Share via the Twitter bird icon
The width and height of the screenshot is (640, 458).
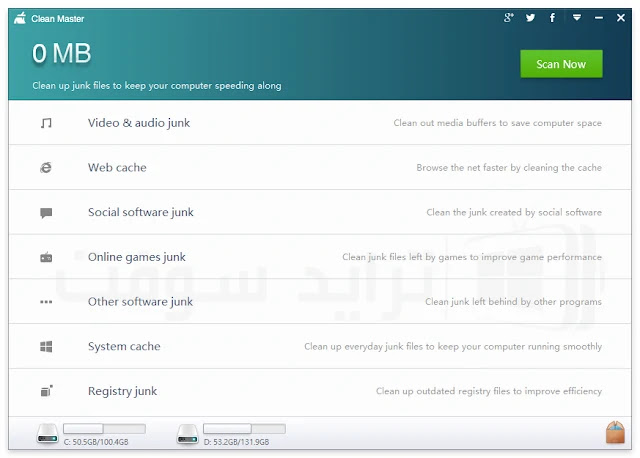[x=530, y=18]
